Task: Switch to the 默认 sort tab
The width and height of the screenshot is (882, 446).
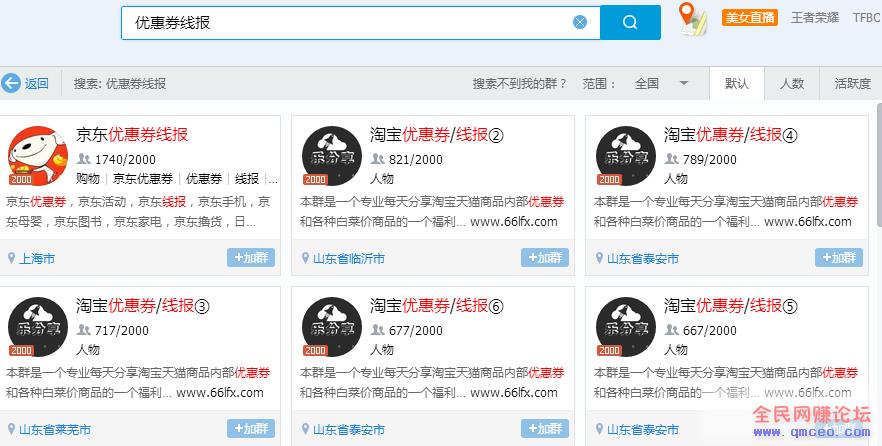Action: pyautogui.click(x=736, y=83)
